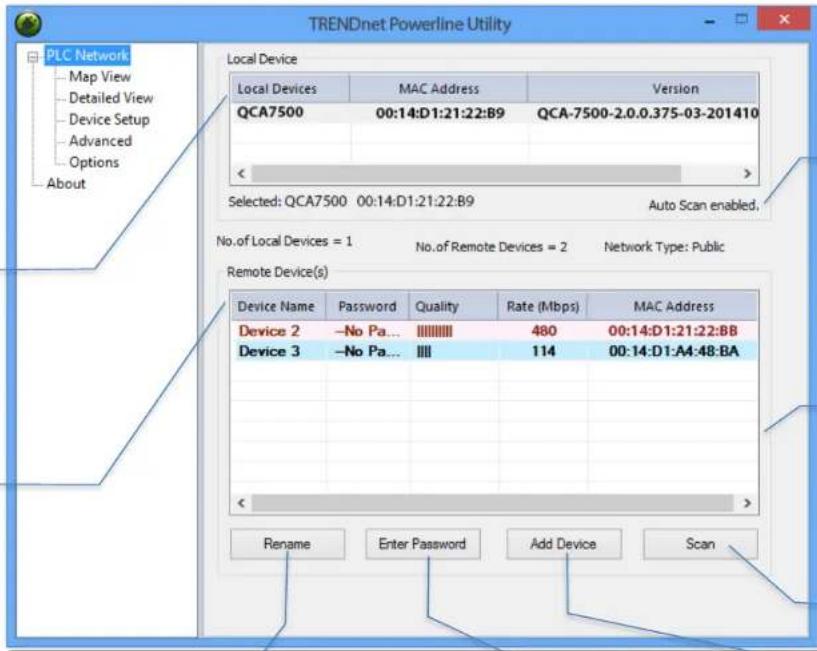Sort by Local Devices column header
This screenshot has height=651, width=817.
pyautogui.click(x=290, y=89)
